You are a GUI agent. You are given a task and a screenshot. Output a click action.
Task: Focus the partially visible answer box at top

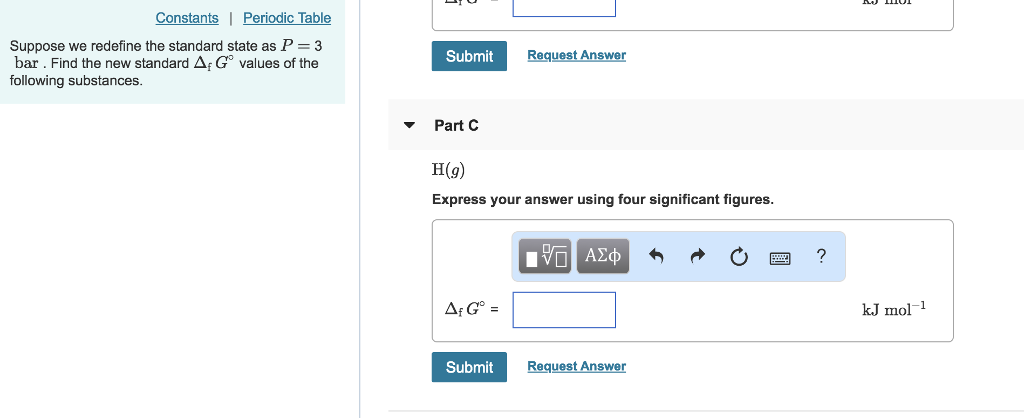(564, 8)
